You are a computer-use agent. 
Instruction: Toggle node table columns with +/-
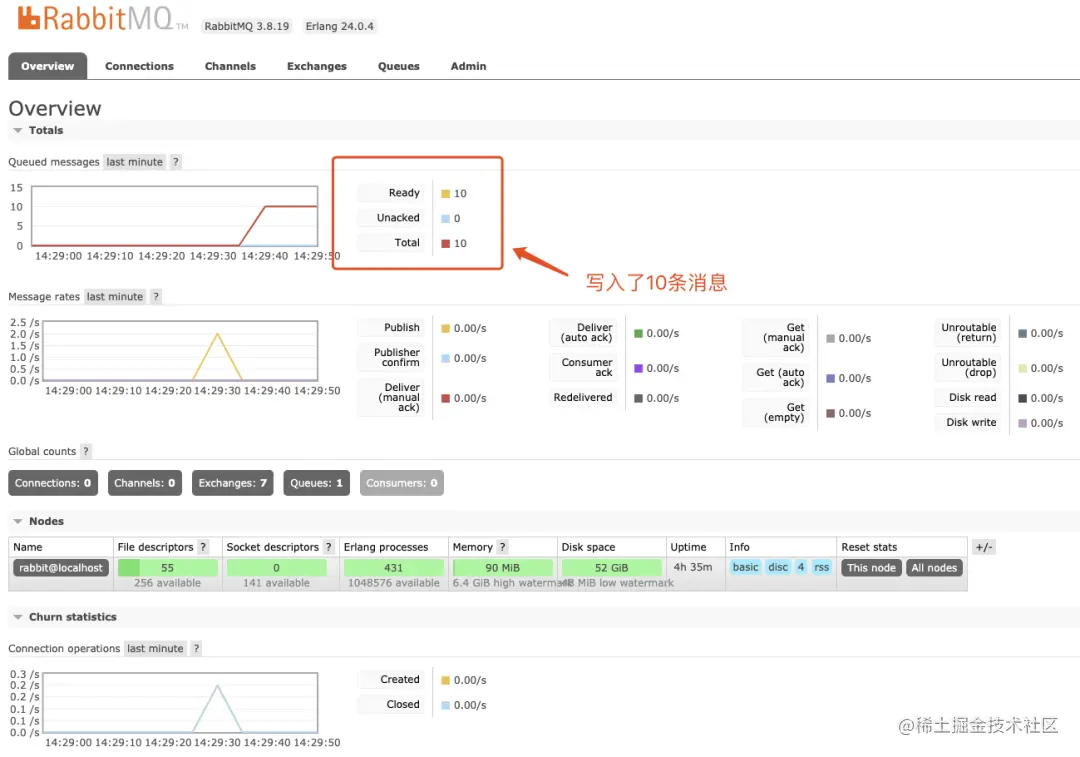click(984, 548)
